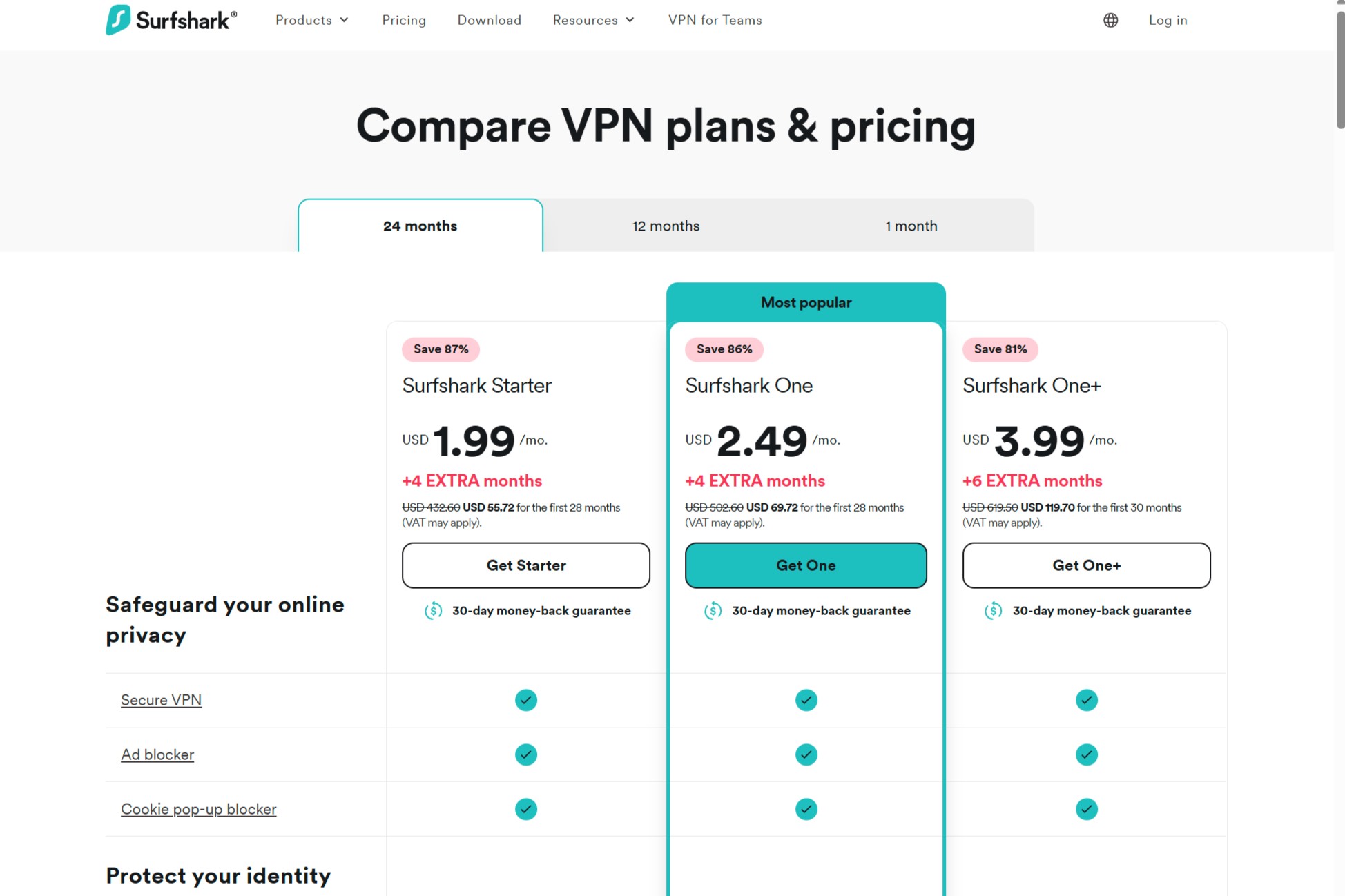This screenshot has width=1345, height=896.
Task: Click the Secure VPN checkmark icon
Action: pyautogui.click(x=526, y=700)
